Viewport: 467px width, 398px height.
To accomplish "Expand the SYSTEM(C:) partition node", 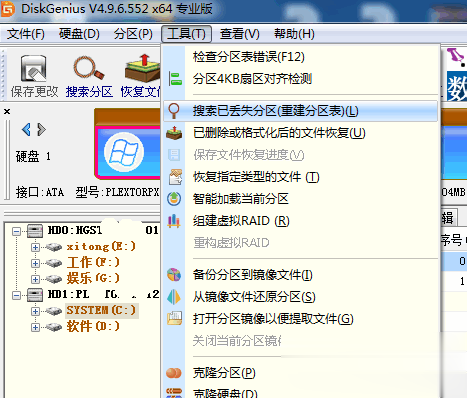I will click(x=35, y=311).
